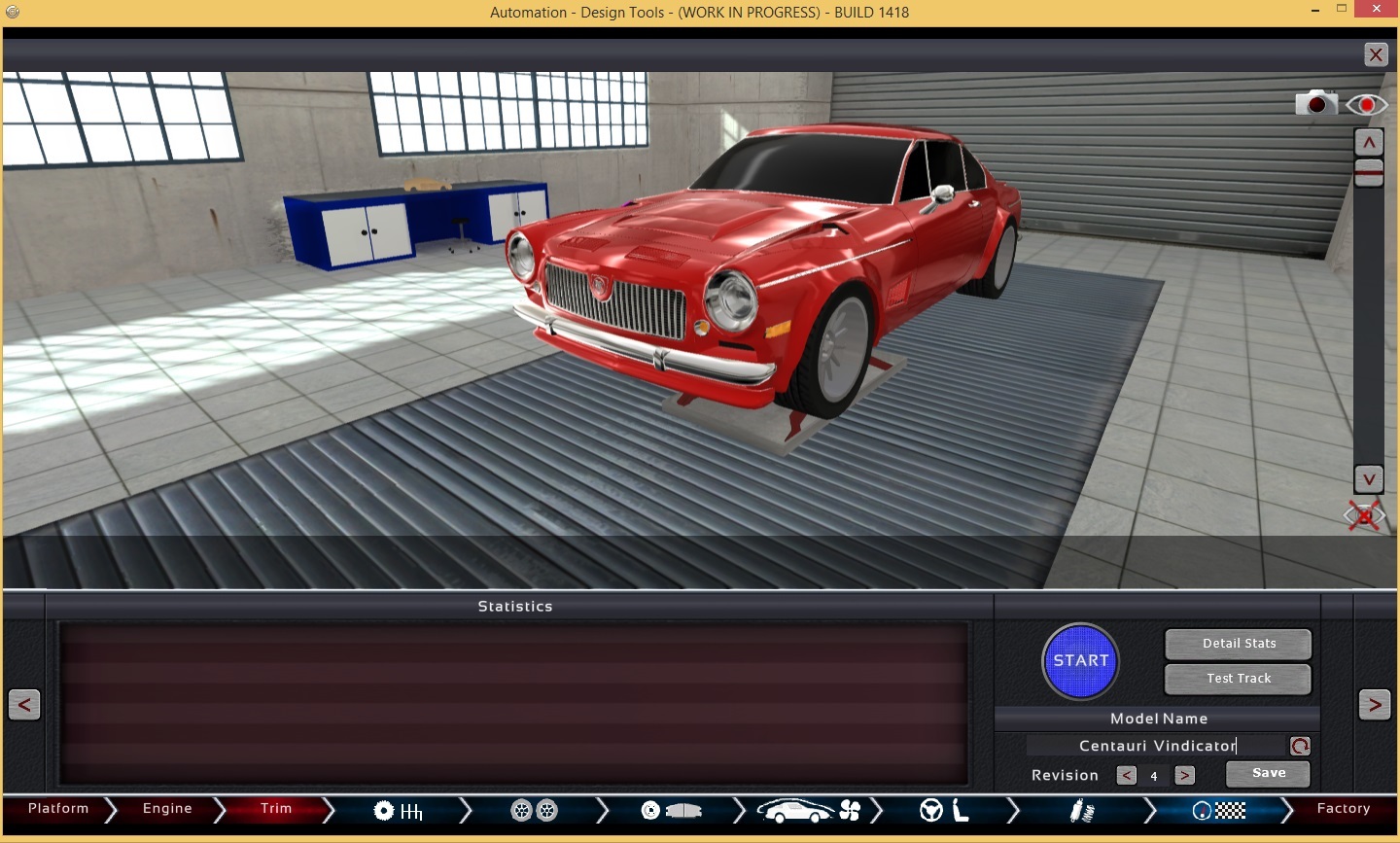Open the wheels and tires tab
The height and width of the screenshot is (843, 1400).
pos(534,810)
